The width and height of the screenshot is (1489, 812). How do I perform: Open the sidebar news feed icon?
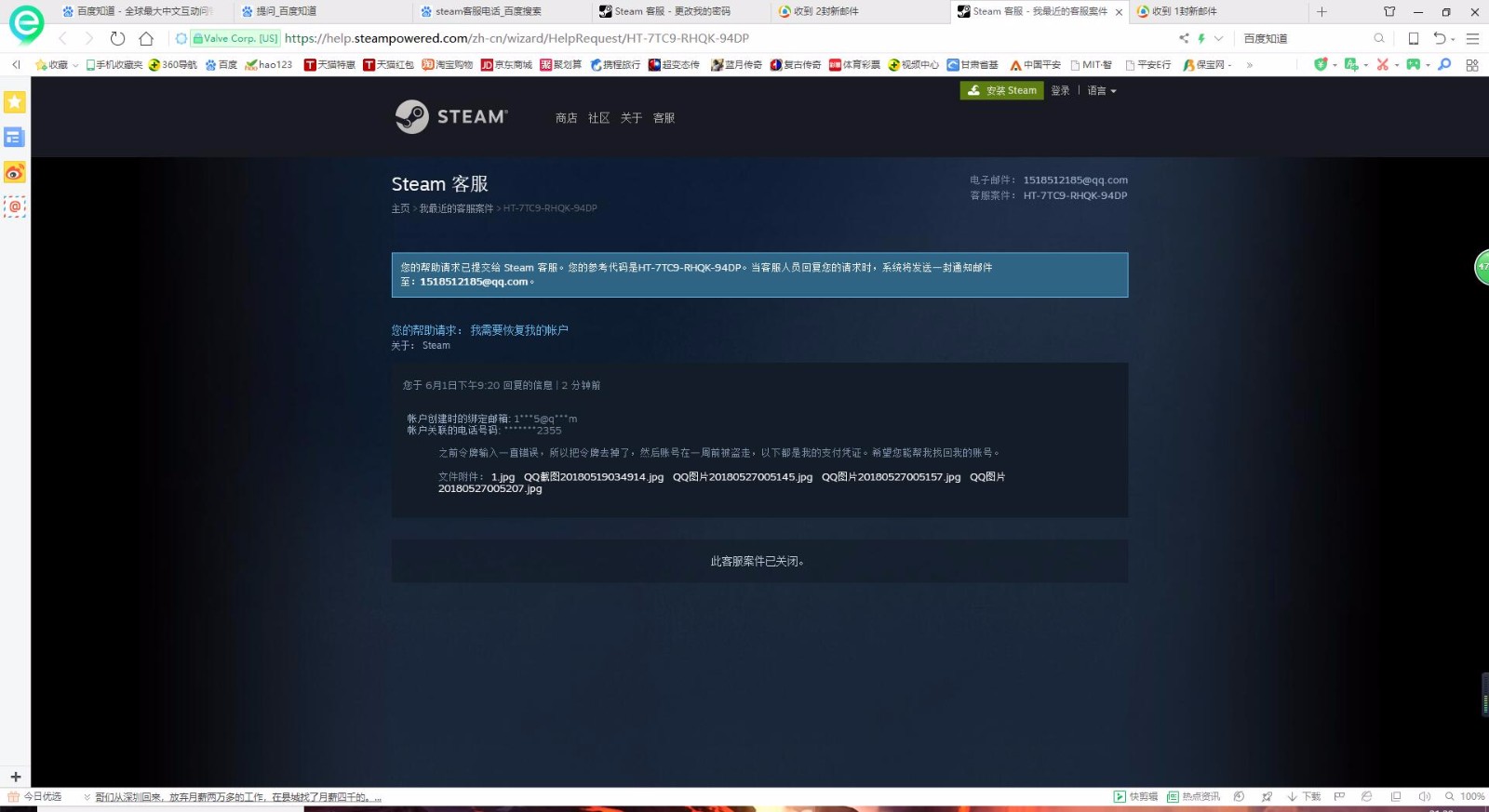(14, 138)
